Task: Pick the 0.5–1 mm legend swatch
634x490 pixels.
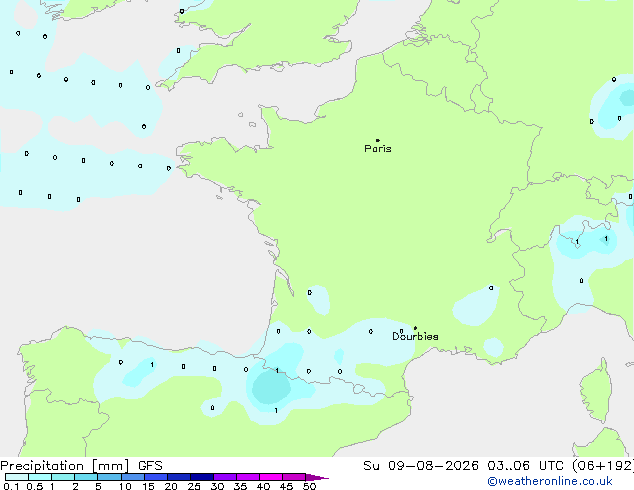Action: pyautogui.click(x=40, y=477)
